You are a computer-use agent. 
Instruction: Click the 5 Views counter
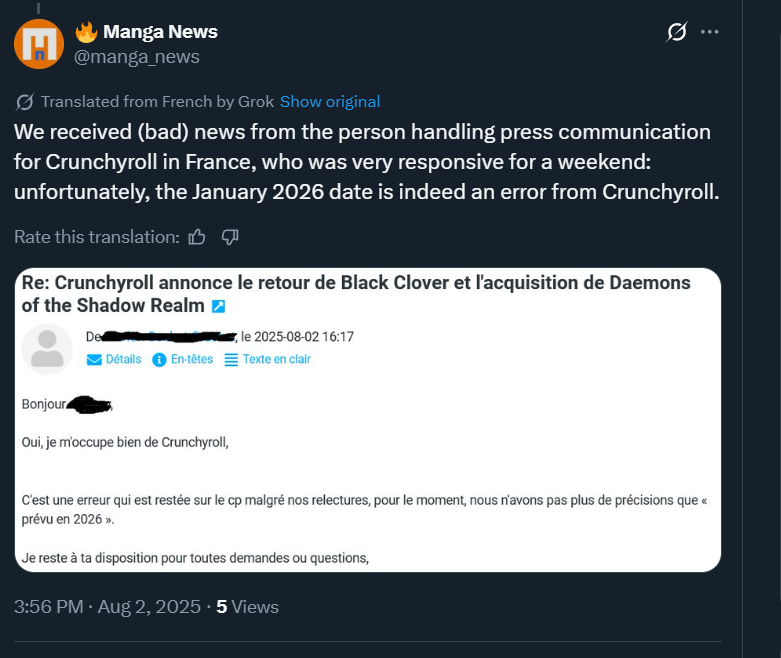(x=248, y=607)
